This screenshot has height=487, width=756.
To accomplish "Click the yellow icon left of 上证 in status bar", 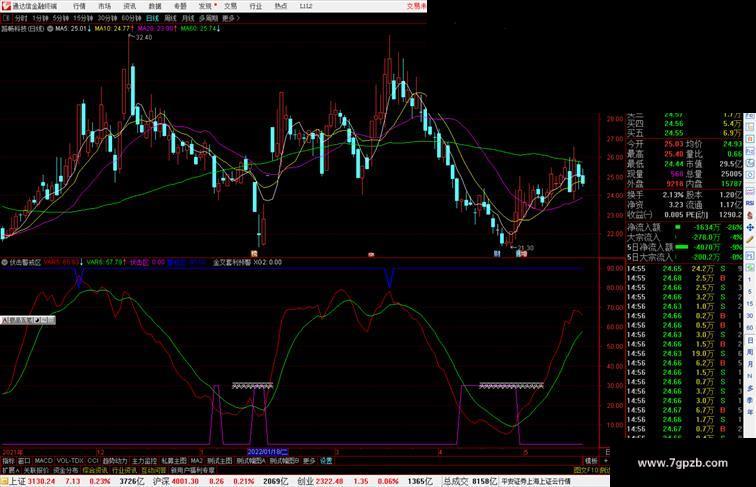I will coord(4,481).
